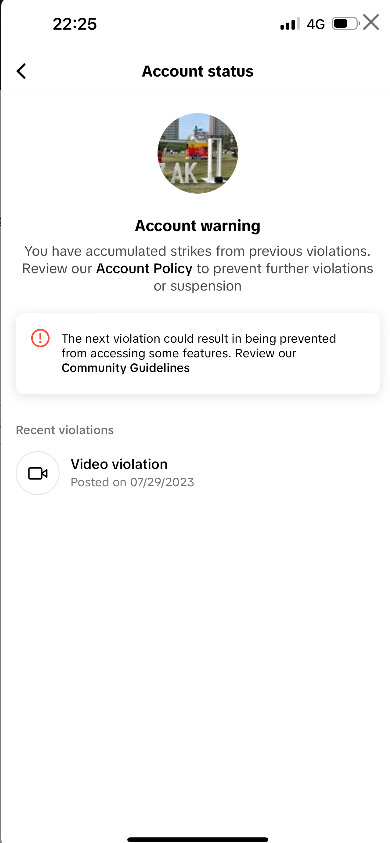Tap the 4G network indicator
This screenshot has height=843, width=390.
(316, 24)
